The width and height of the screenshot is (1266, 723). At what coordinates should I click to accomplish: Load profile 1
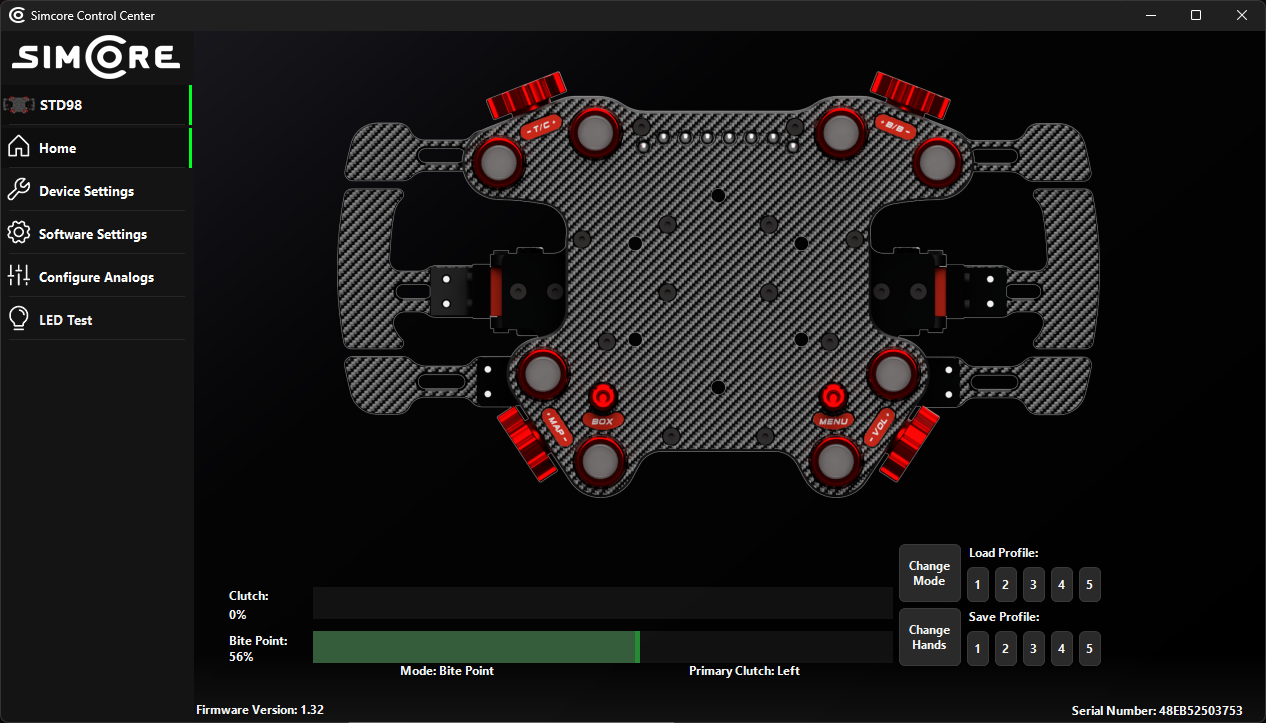(x=977, y=584)
